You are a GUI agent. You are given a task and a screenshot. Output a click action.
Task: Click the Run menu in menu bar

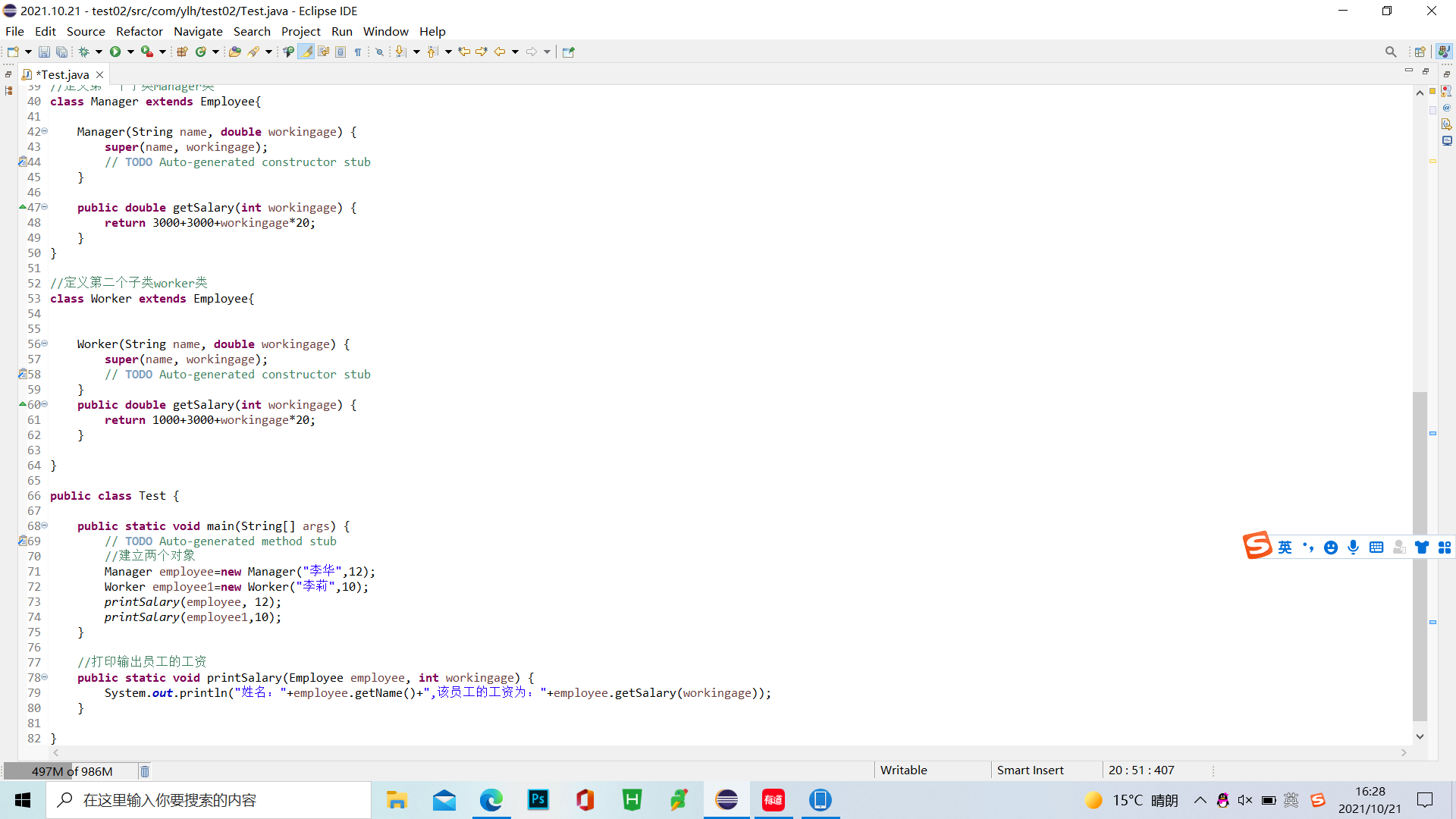343,31
